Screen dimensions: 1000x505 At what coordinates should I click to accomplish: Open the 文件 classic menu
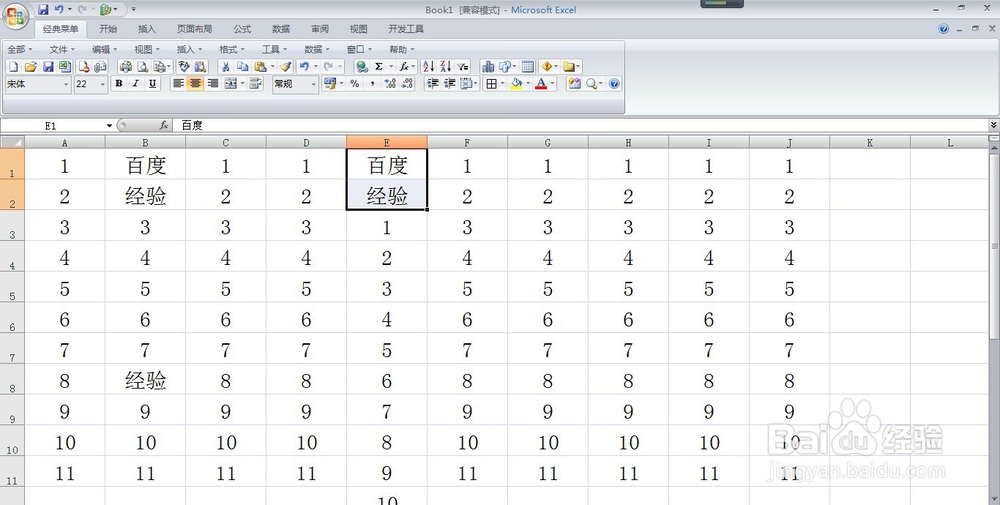point(62,49)
